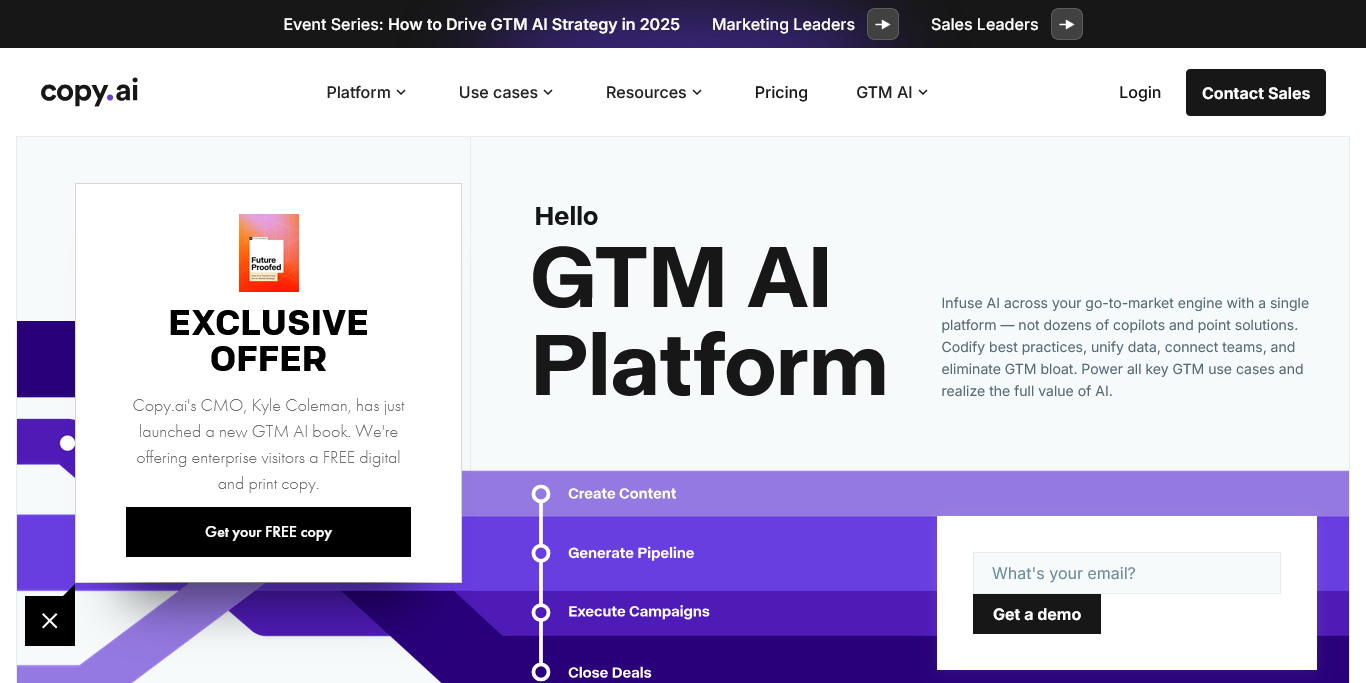Click the EXCLUSIVE OFFER heading

coord(269,340)
